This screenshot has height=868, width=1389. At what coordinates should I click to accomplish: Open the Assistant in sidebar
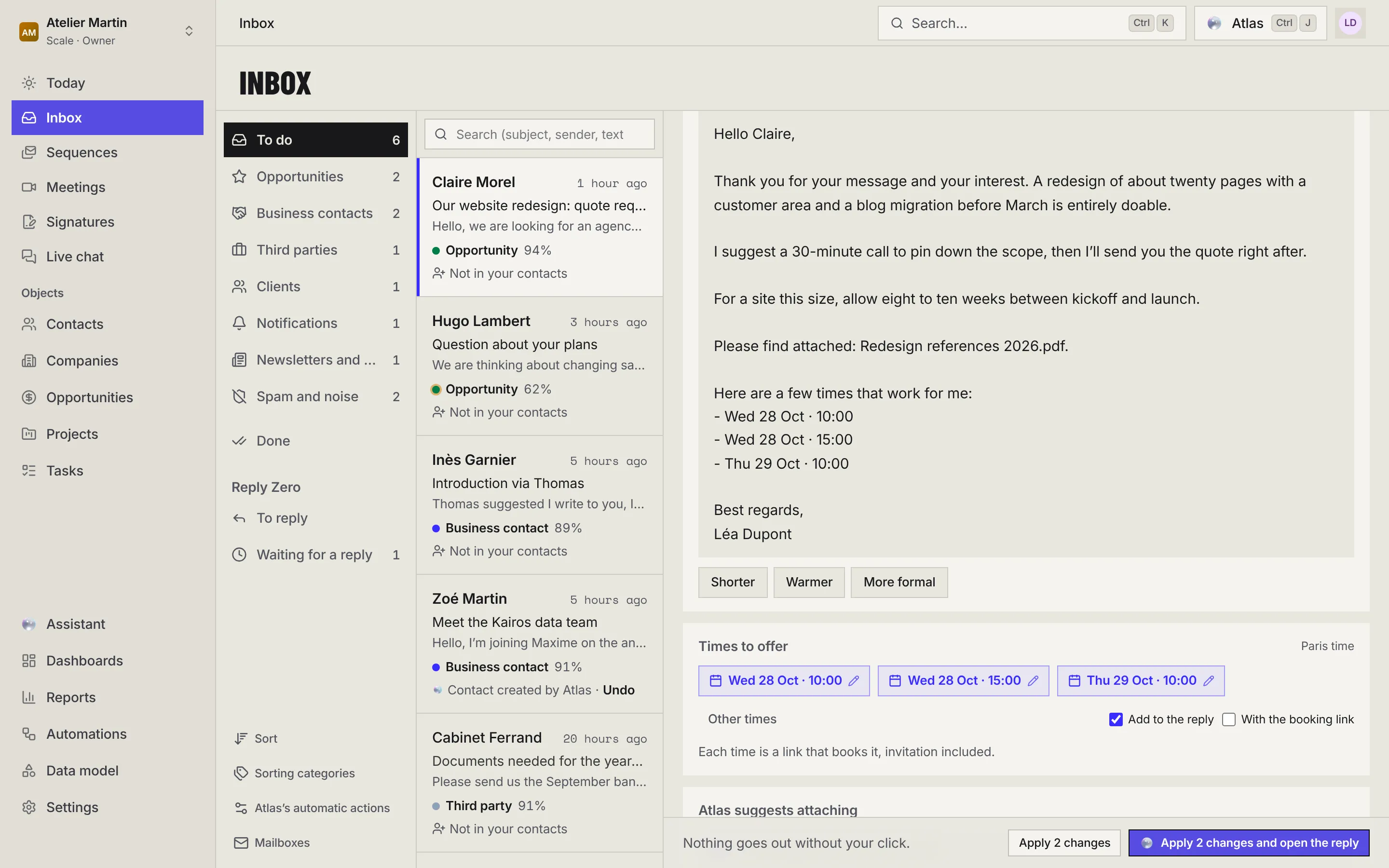[x=108, y=624]
